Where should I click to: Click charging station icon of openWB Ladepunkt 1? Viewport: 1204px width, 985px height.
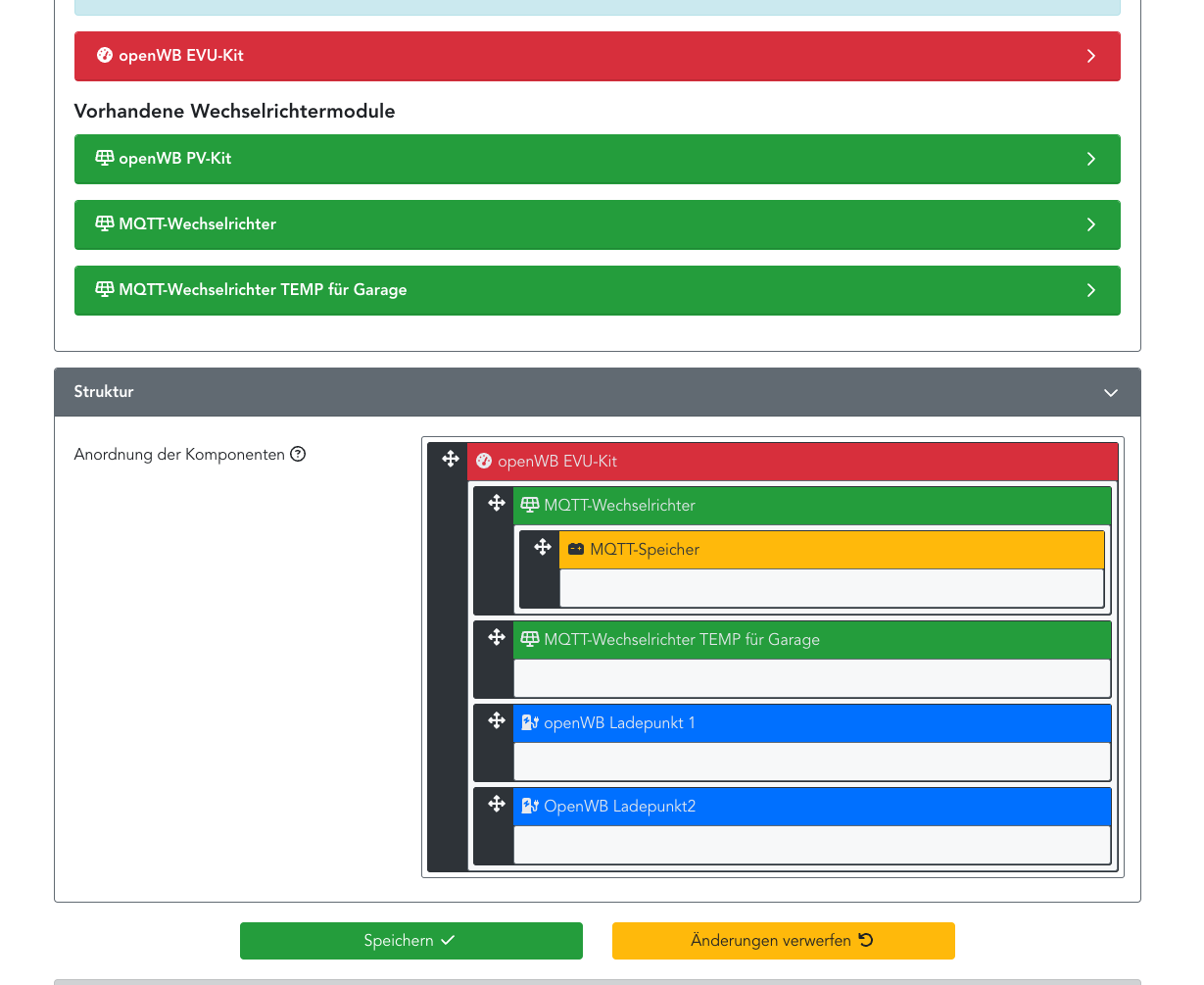tap(530, 722)
